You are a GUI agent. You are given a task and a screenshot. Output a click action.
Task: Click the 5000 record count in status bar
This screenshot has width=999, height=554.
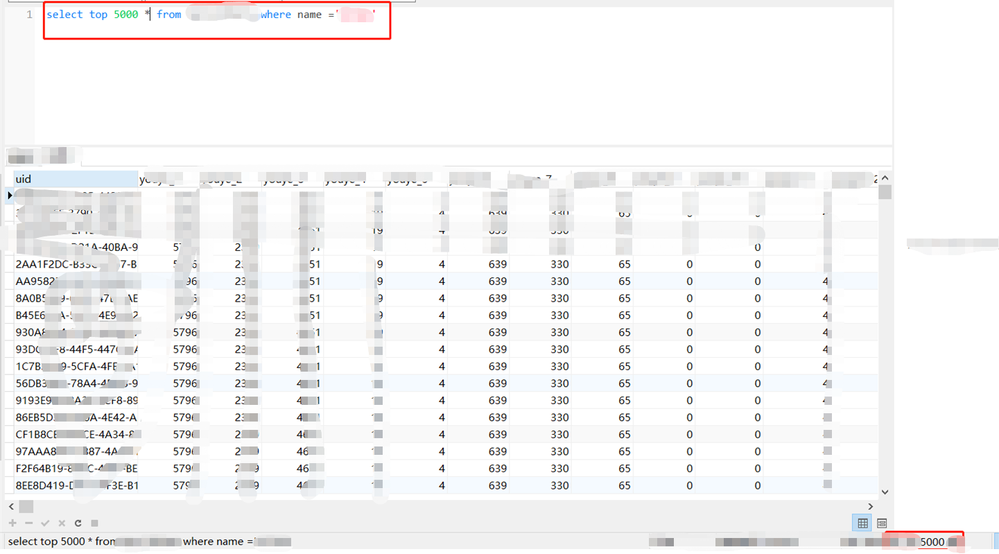point(932,542)
